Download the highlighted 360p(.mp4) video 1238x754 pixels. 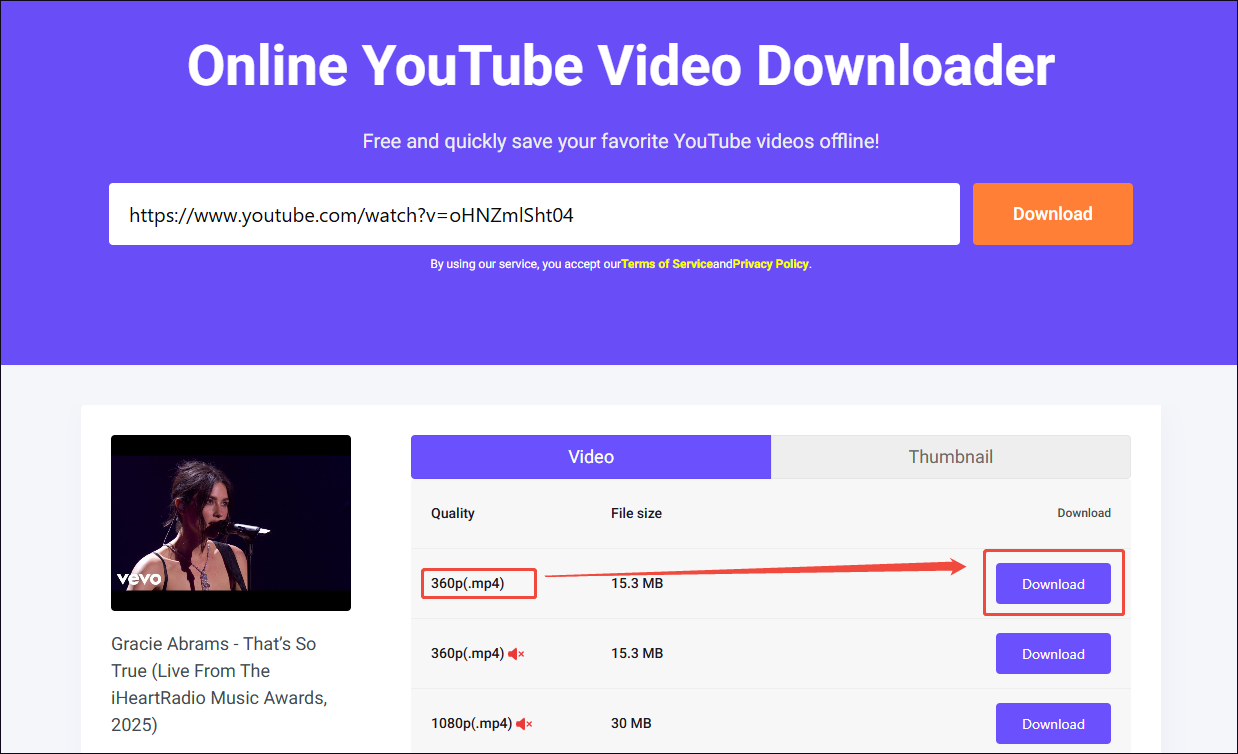point(1053,583)
